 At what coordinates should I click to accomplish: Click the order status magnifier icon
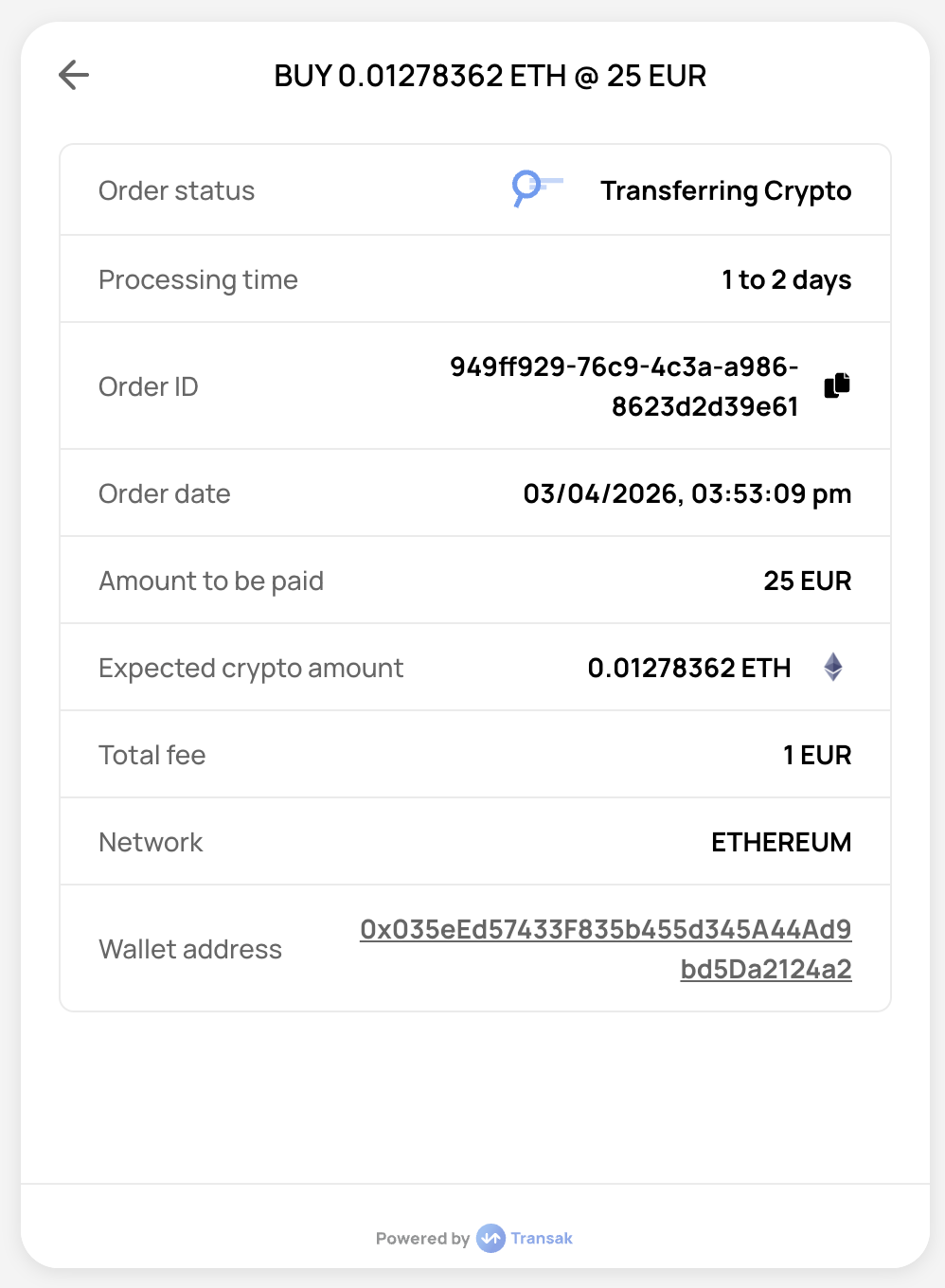(534, 188)
